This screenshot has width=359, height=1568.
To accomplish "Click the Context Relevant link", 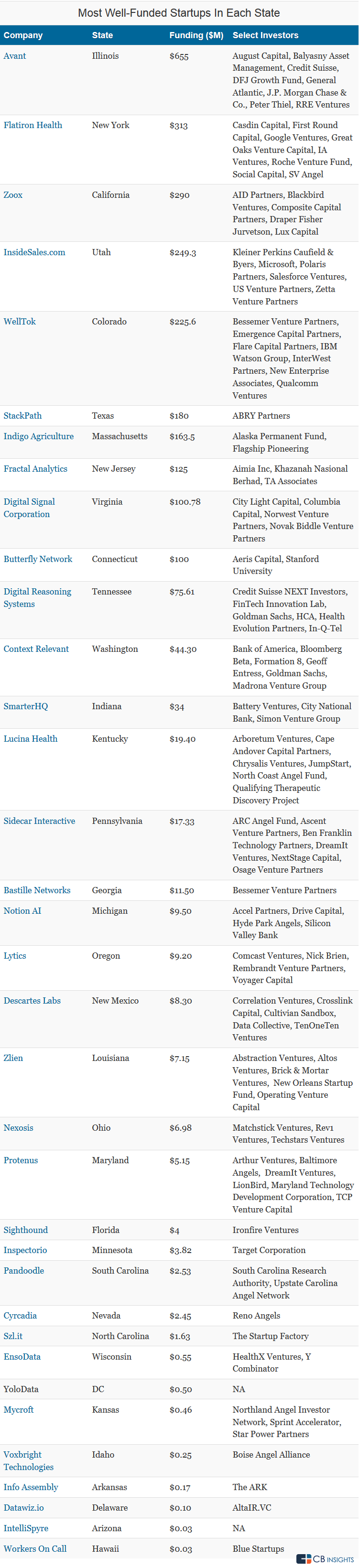I will coord(36,649).
